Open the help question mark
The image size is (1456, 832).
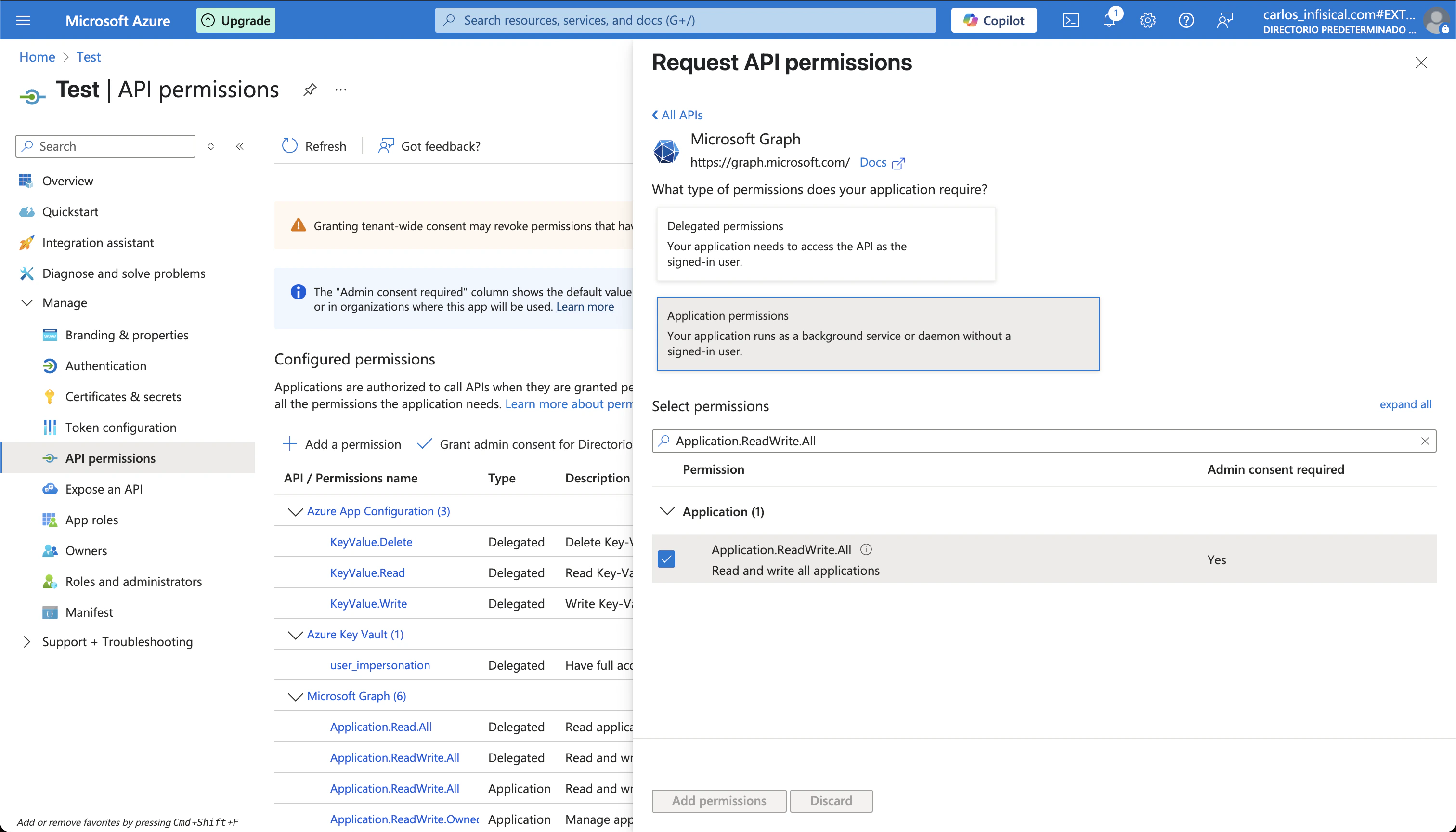coord(1186,21)
